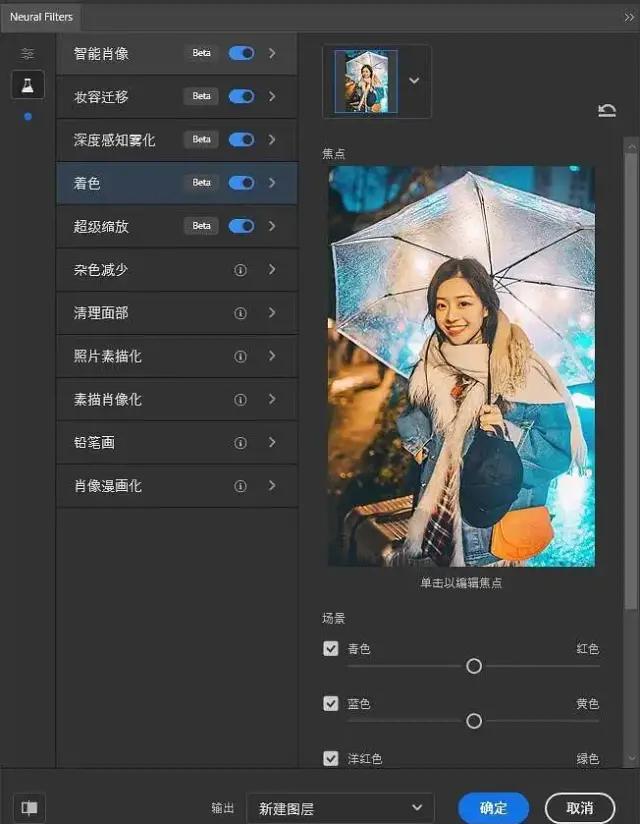Click info icon for 铅笔画
Viewport: 640px width, 824px height.
(x=240, y=443)
